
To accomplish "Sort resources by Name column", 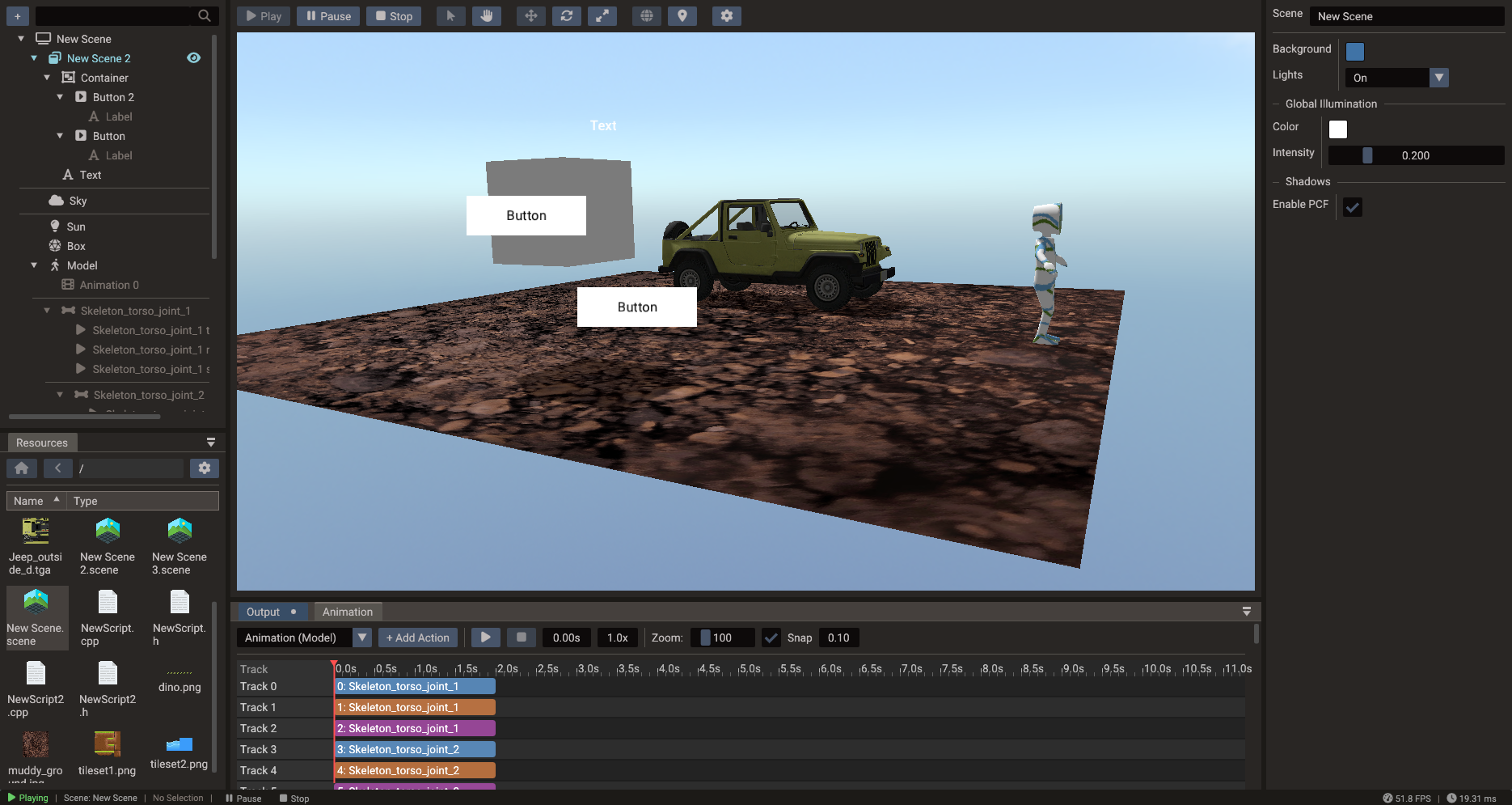I will tap(36, 501).
